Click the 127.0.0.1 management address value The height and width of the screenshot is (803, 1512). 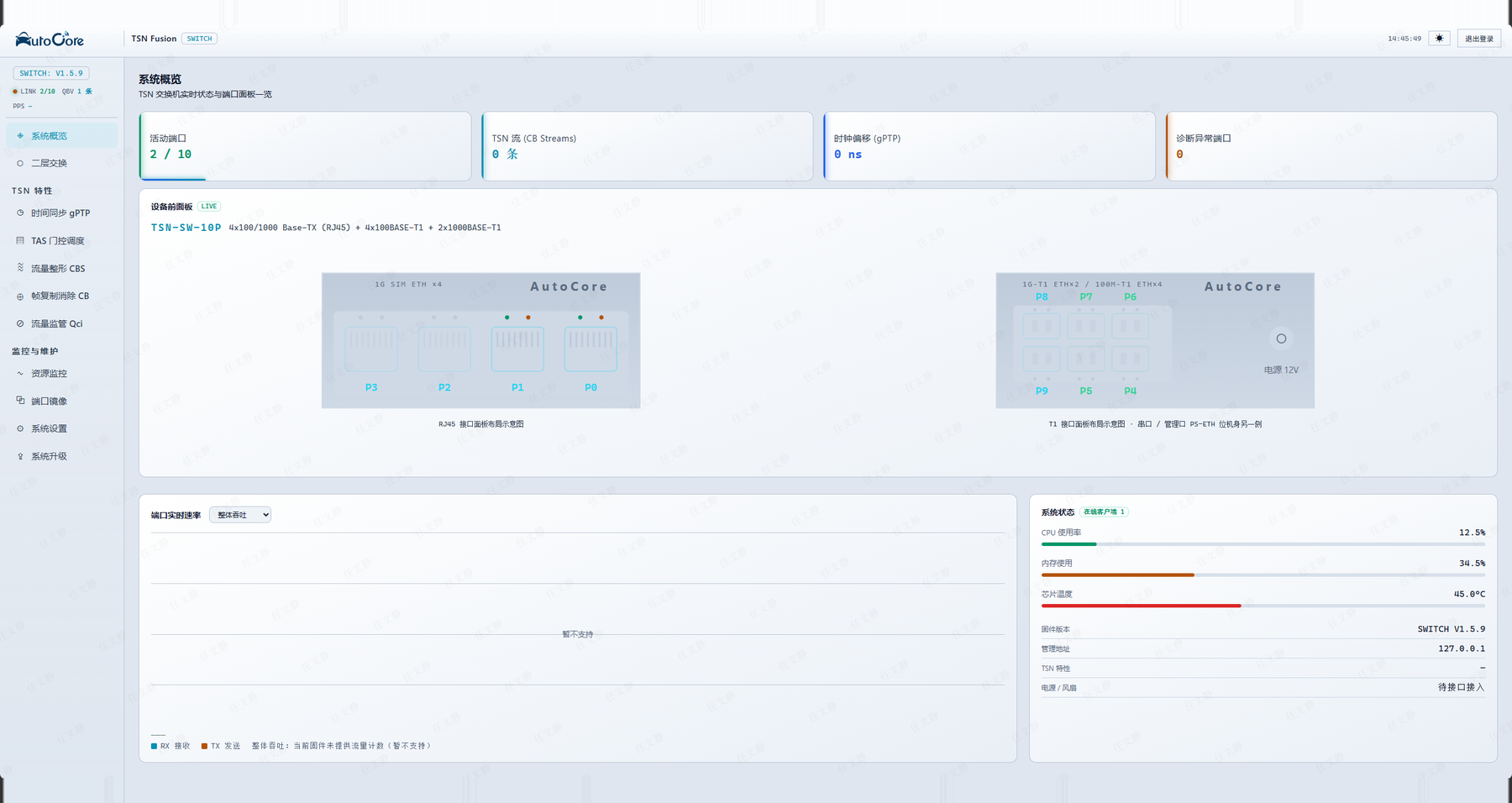[1462, 648]
